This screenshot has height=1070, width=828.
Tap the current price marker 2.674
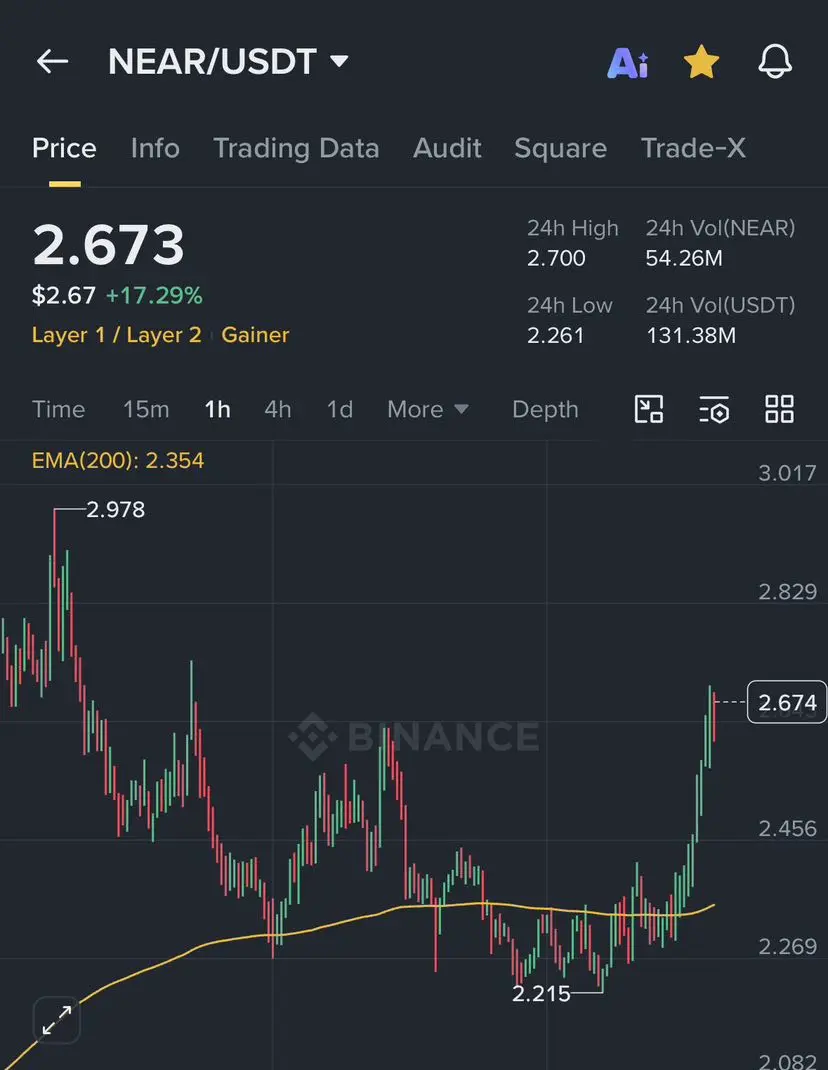[787, 702]
